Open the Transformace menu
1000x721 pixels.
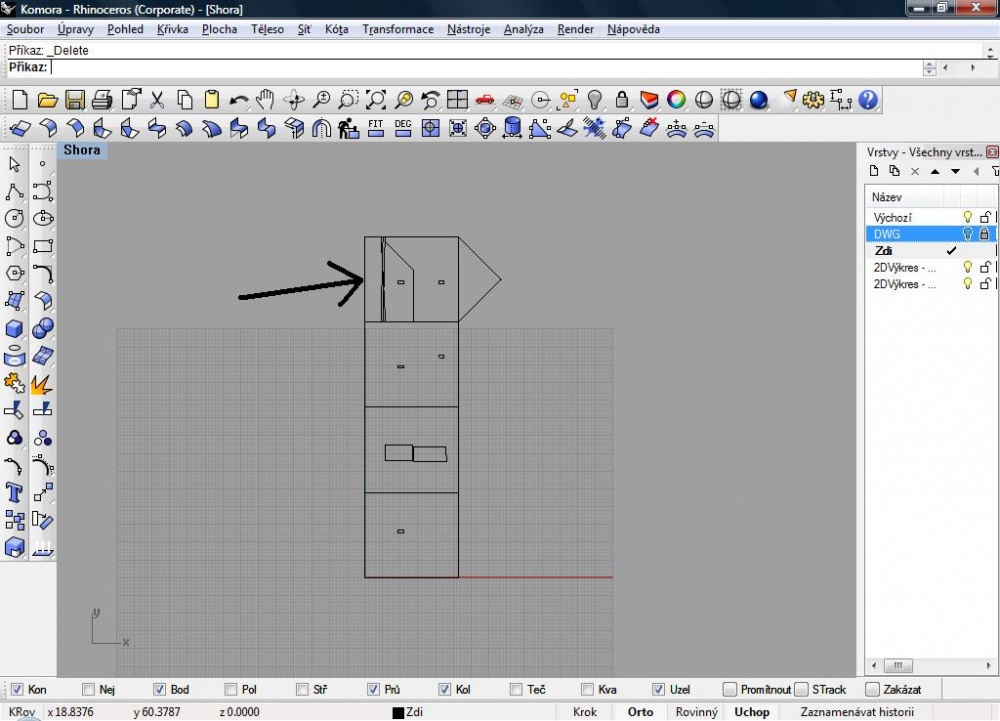tap(398, 29)
